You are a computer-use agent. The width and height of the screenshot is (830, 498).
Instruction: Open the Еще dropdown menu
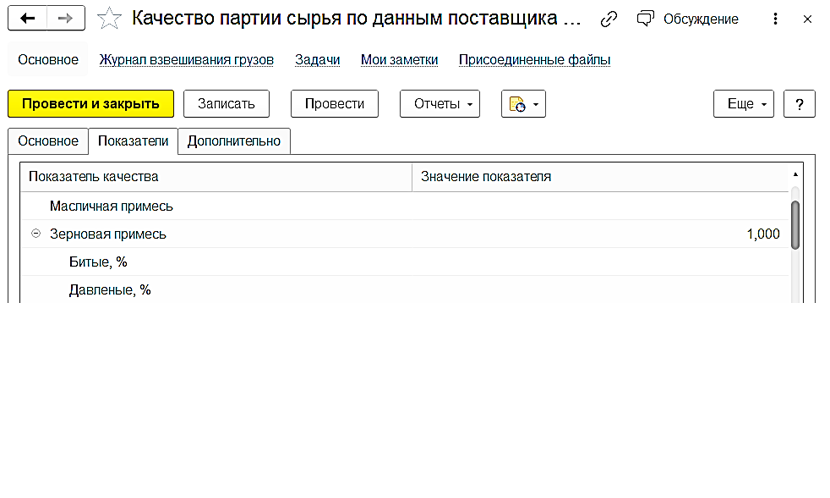point(743,104)
